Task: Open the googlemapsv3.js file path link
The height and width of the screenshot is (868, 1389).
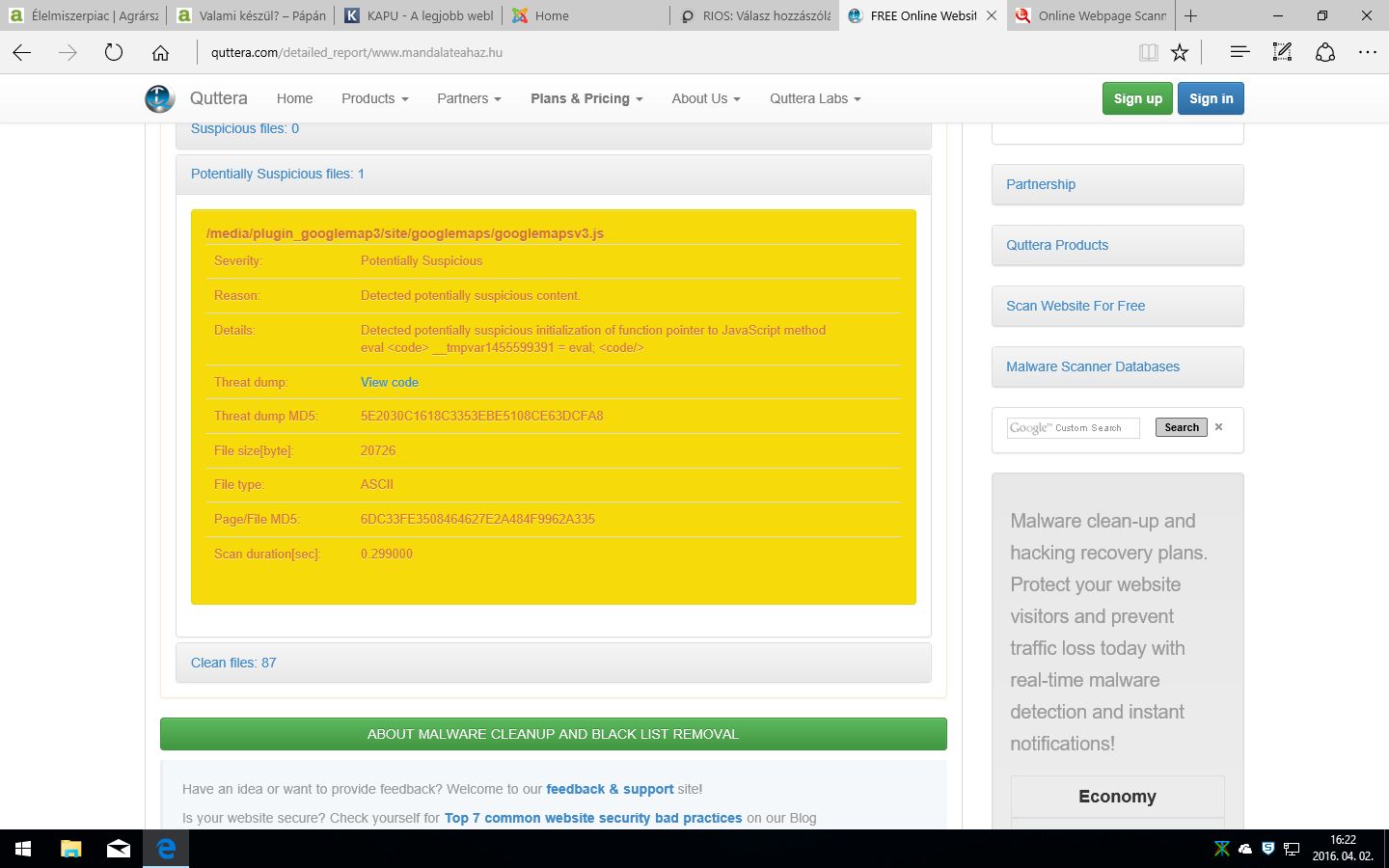Action: tap(405, 233)
